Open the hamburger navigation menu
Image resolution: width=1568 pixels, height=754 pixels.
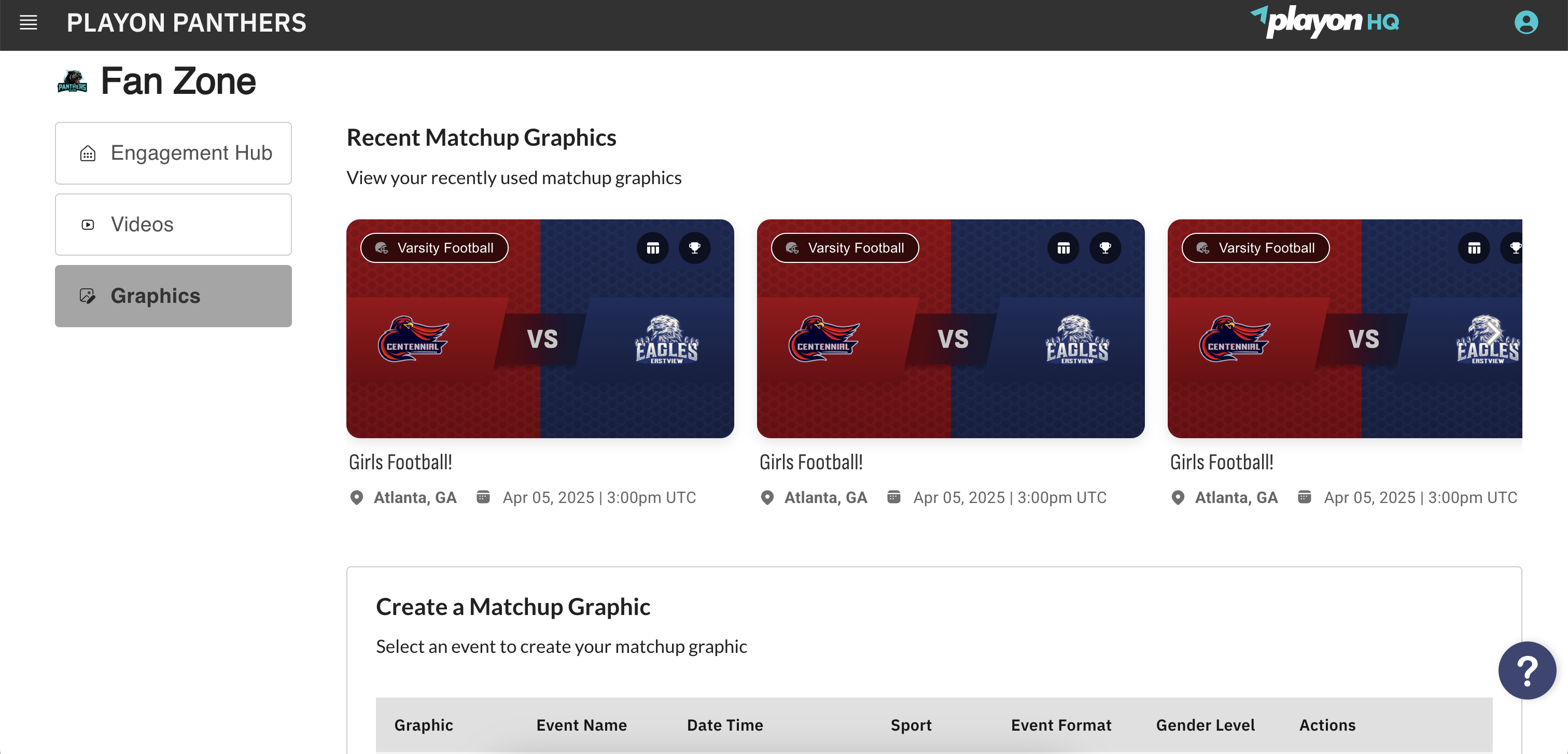coord(29,22)
